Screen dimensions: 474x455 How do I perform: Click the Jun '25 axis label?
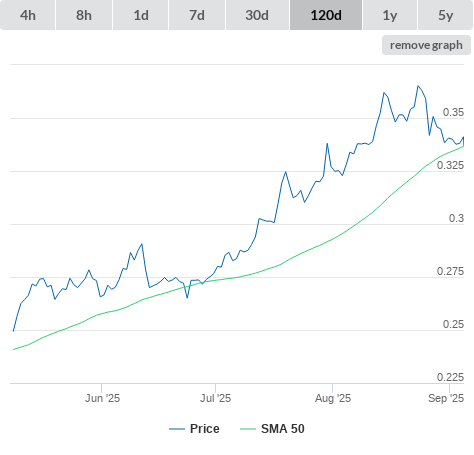coord(102,398)
